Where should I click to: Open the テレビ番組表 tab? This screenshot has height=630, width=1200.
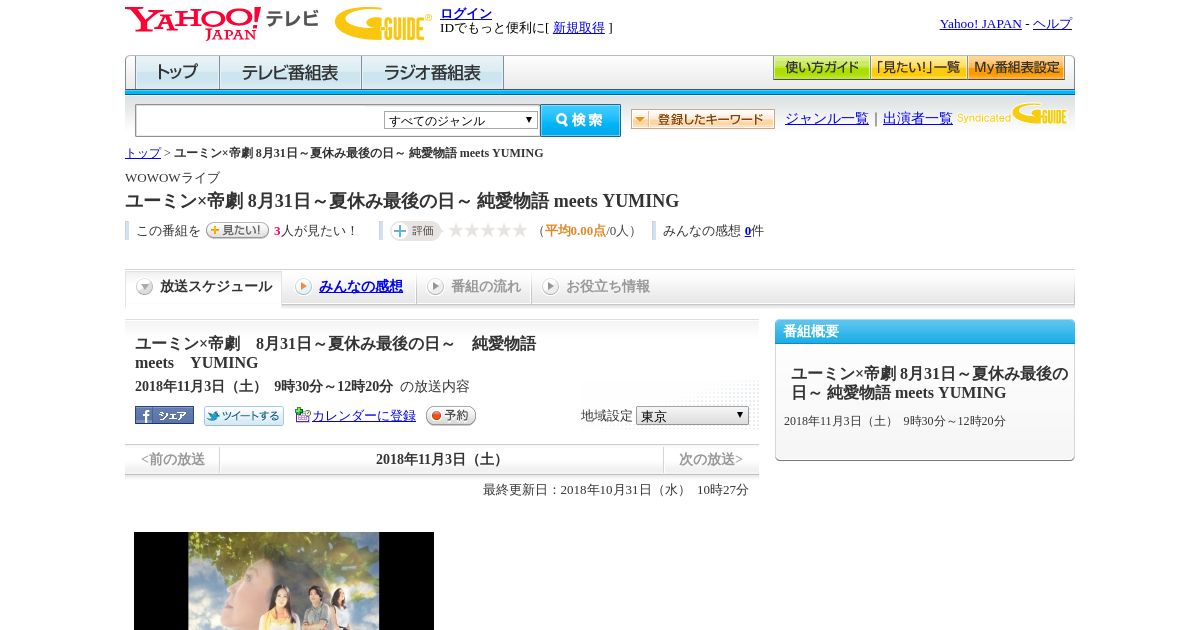pos(290,72)
